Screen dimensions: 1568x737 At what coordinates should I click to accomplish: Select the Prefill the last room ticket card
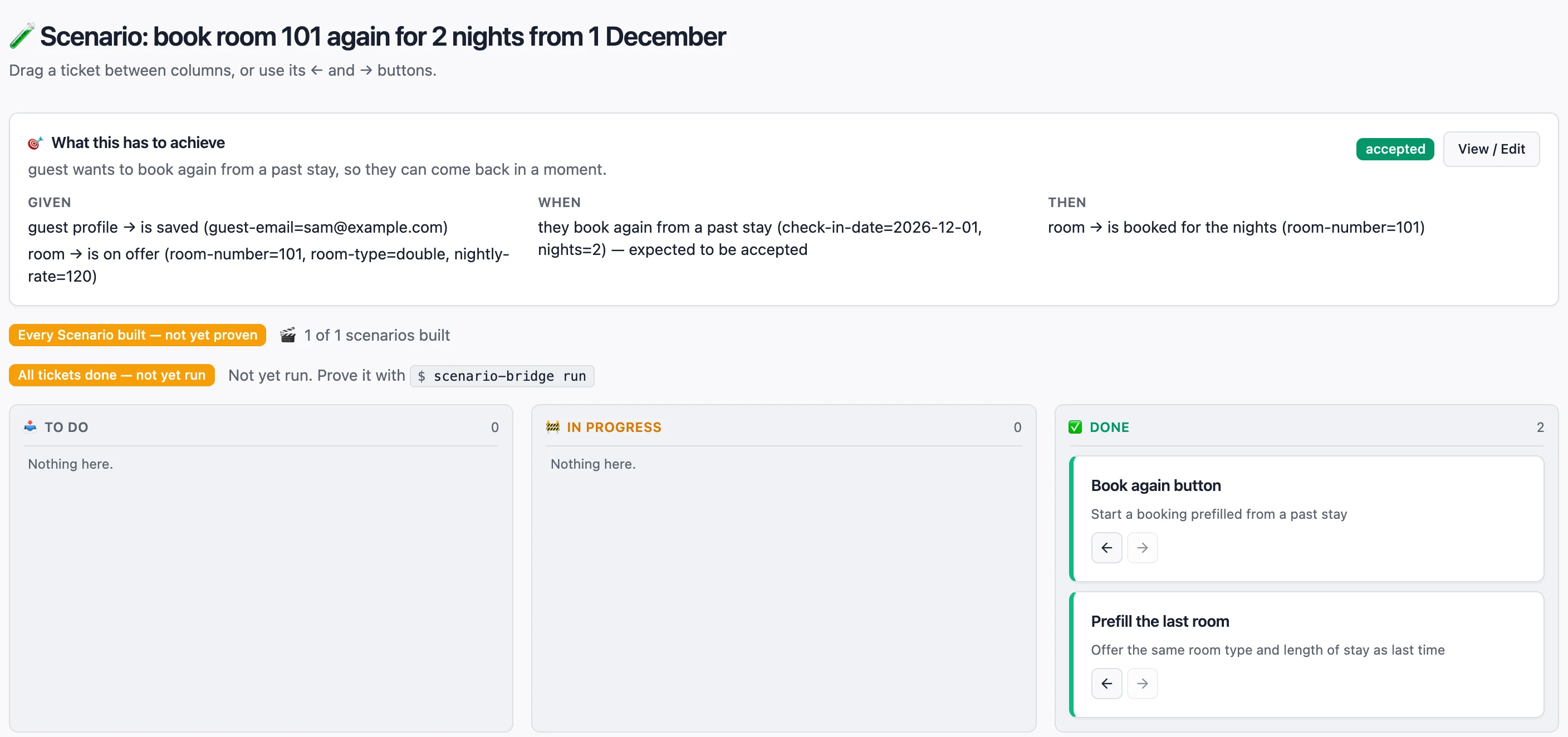1306,655
